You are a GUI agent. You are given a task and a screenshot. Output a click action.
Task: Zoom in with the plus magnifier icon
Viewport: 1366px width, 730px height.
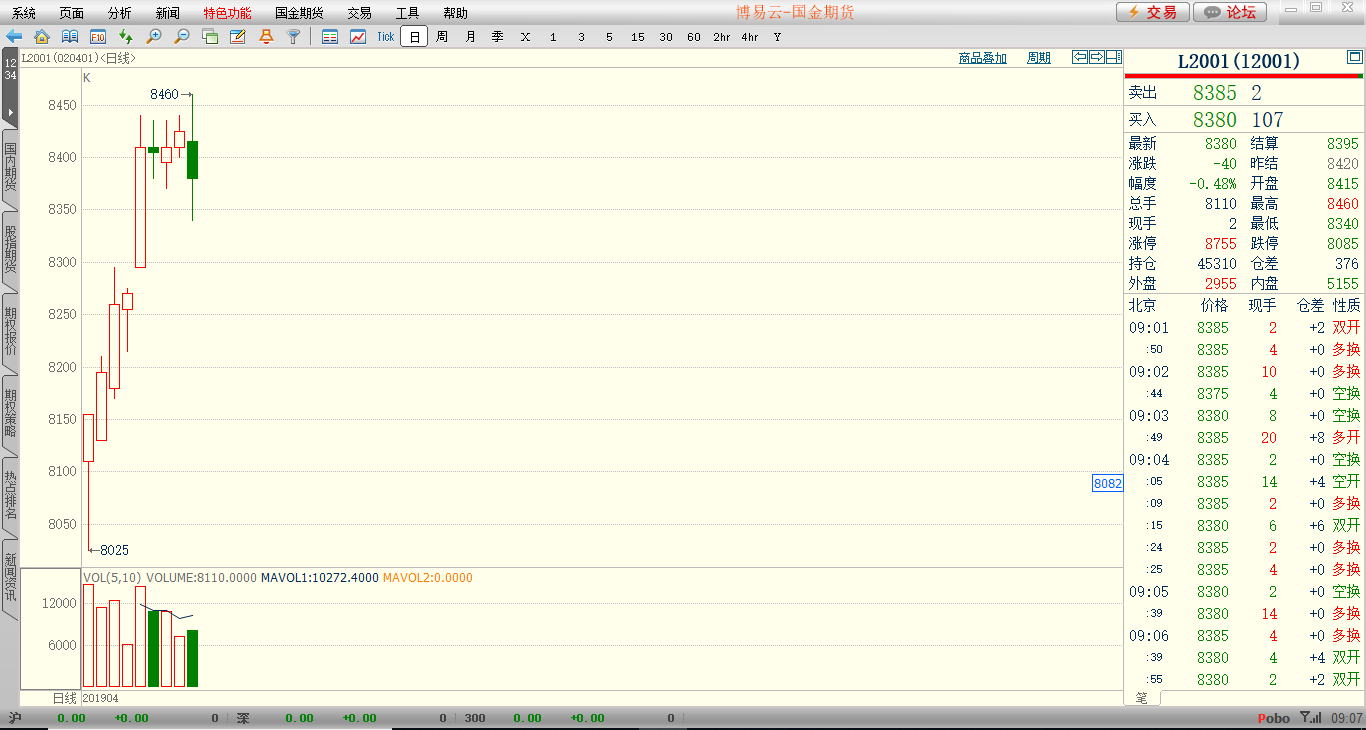point(154,37)
